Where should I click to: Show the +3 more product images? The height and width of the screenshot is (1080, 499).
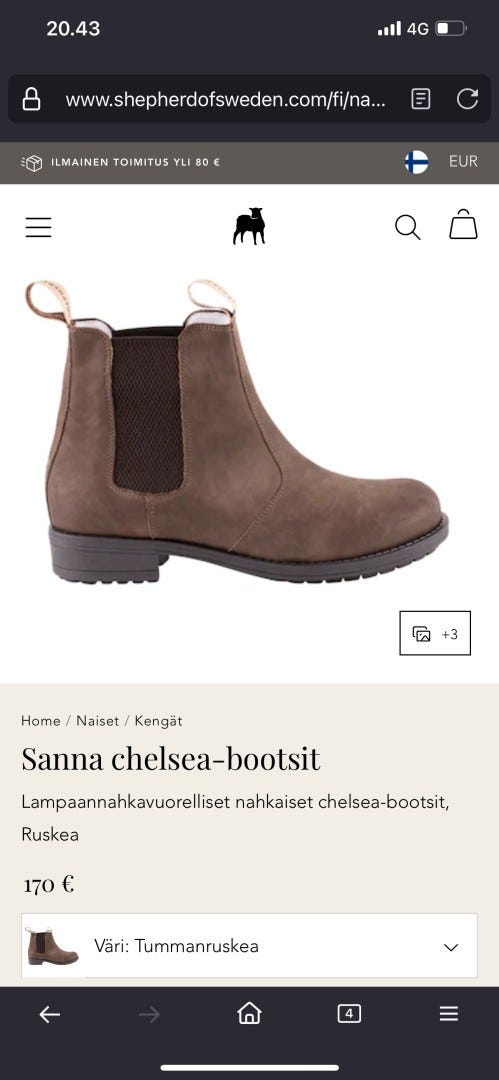pyautogui.click(x=435, y=633)
